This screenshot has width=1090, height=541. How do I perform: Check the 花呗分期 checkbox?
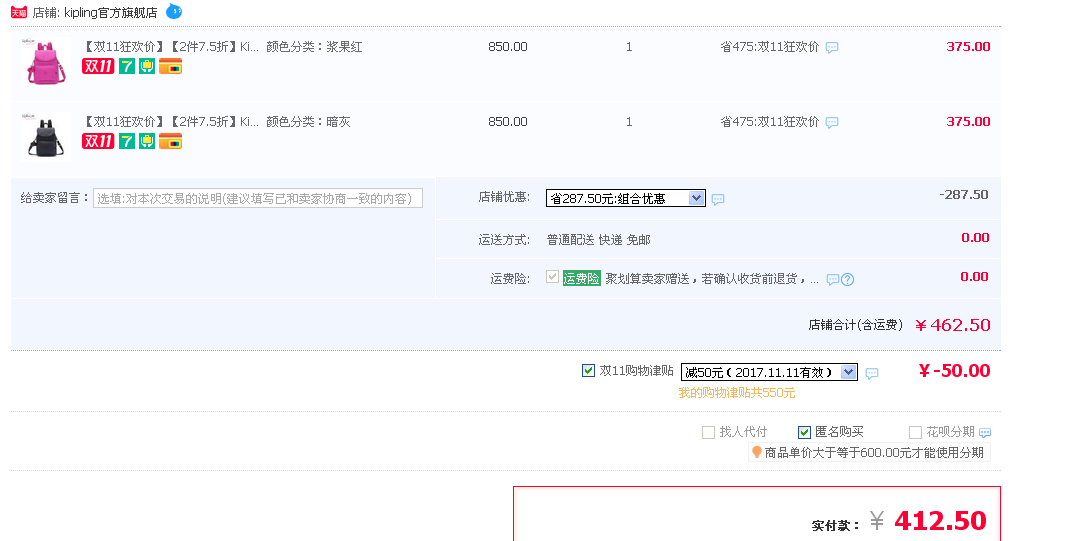tap(916, 433)
